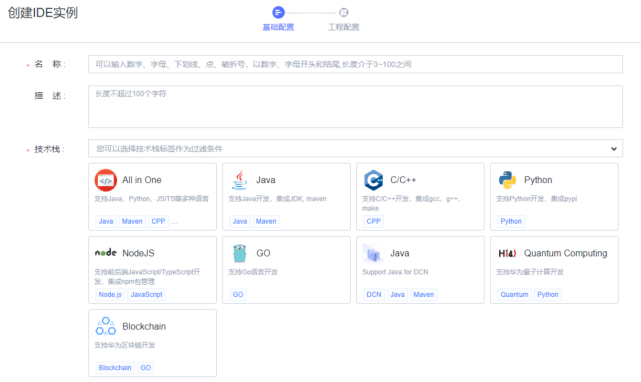
Task: Click the 支持华为区块链开发 description
Action: 125,345
